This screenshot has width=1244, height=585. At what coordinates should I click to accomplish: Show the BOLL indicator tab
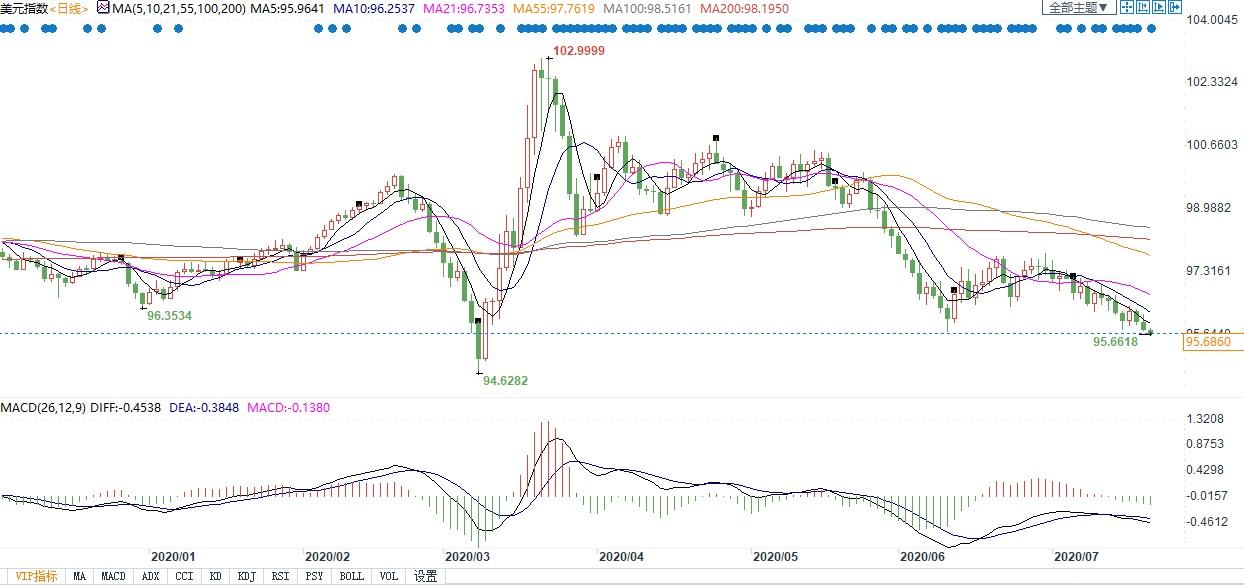click(x=352, y=576)
